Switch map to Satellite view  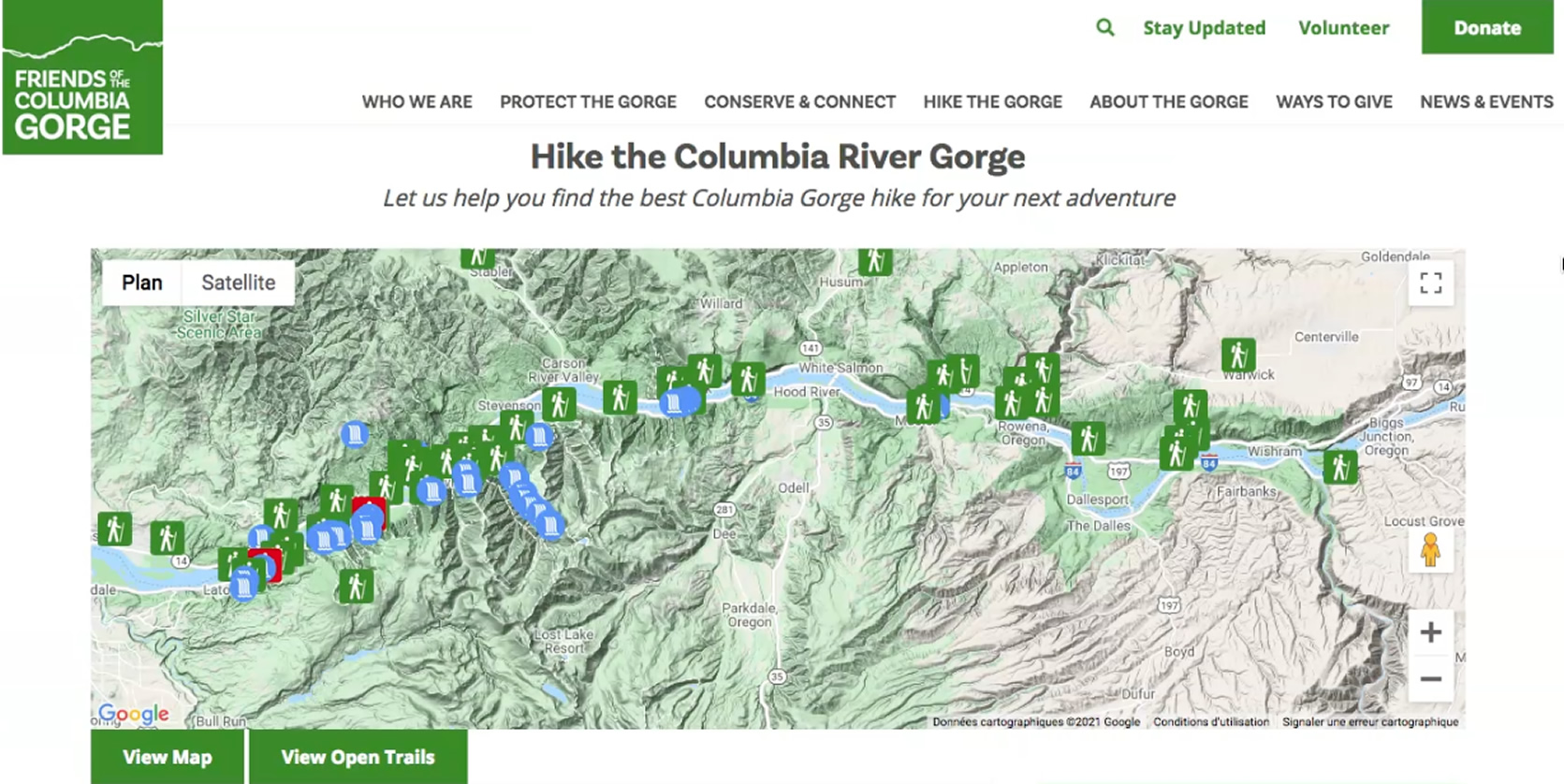pos(238,283)
